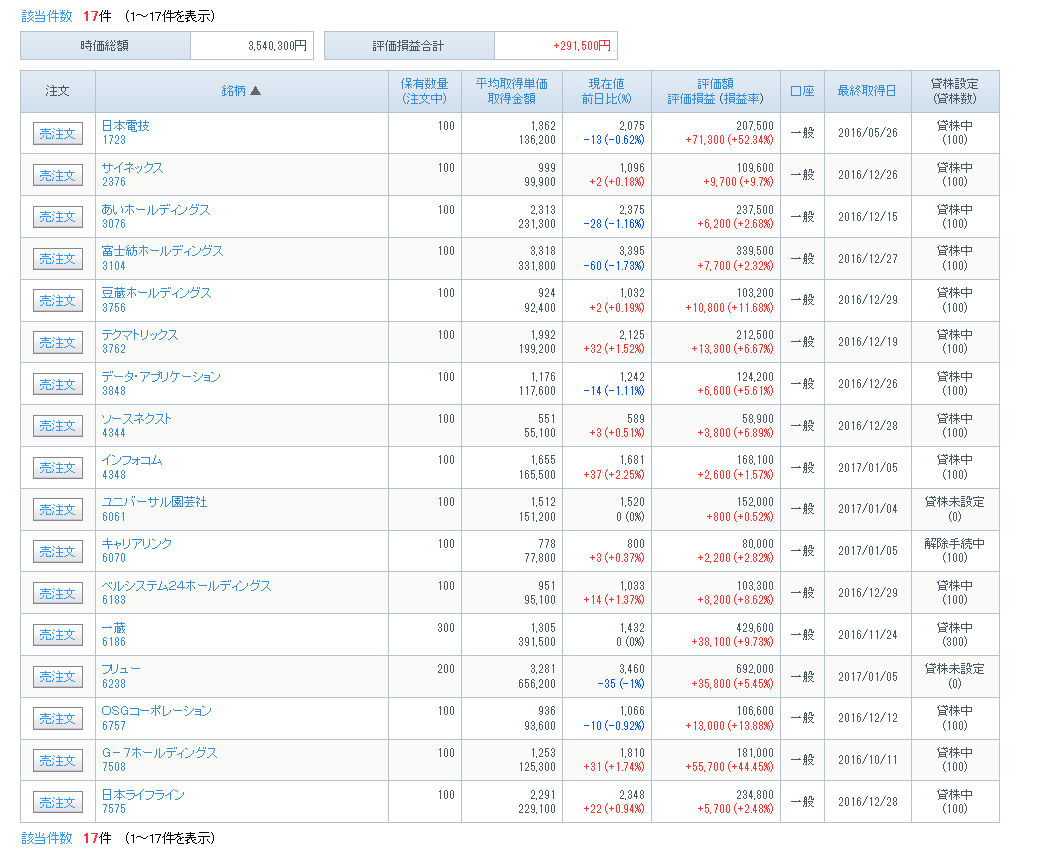Screen dimensions: 1040x856
Task: Click the 売注文 button for 豆蔵ホールディングス
Action: (x=58, y=300)
